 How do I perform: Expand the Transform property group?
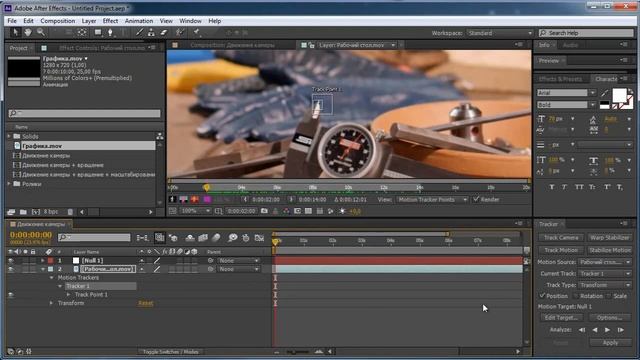[x=51, y=303]
